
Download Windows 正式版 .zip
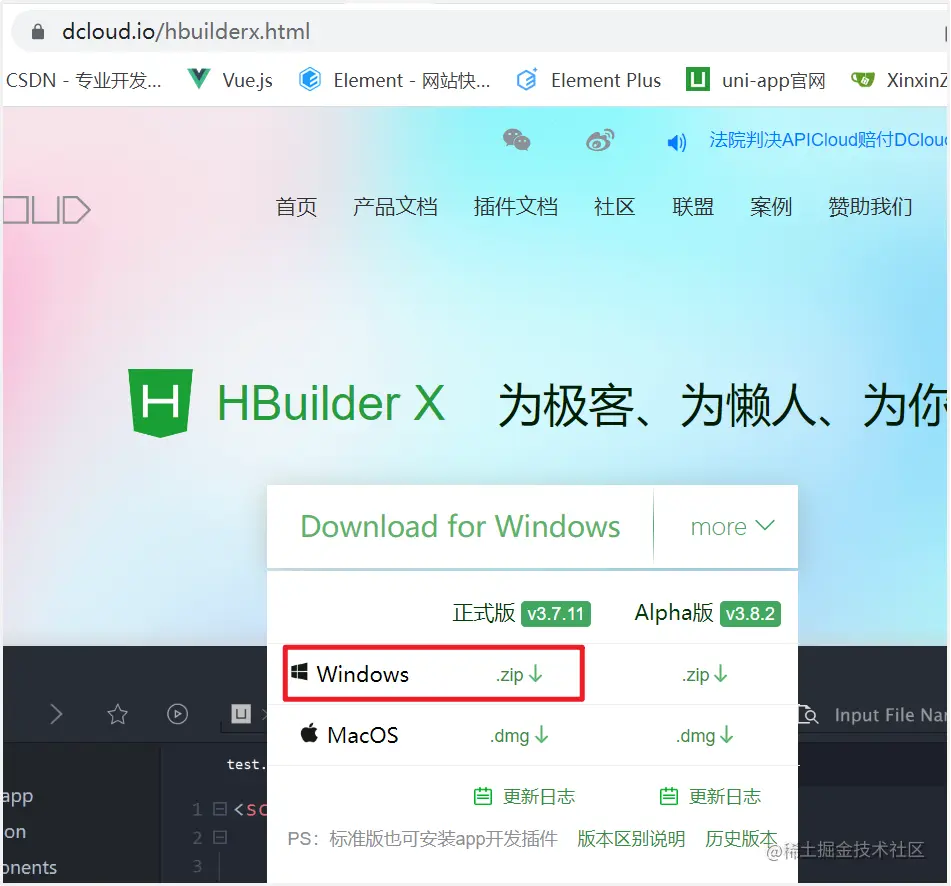tap(519, 674)
